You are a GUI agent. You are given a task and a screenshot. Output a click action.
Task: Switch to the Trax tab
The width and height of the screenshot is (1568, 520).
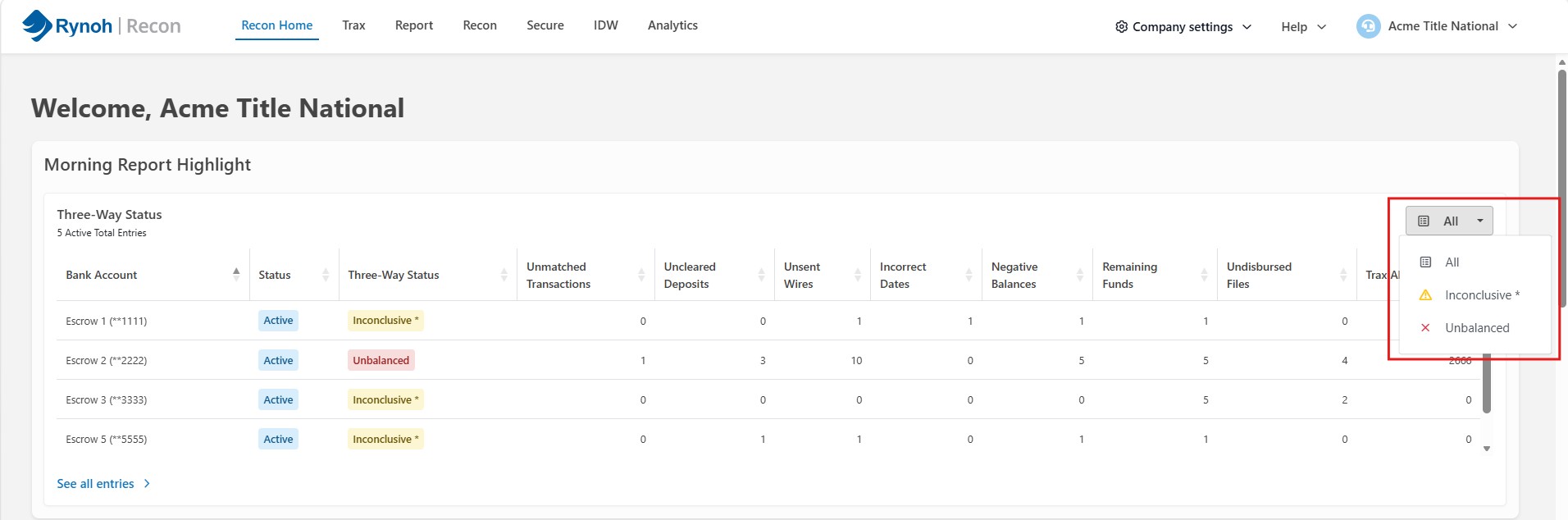pos(353,25)
